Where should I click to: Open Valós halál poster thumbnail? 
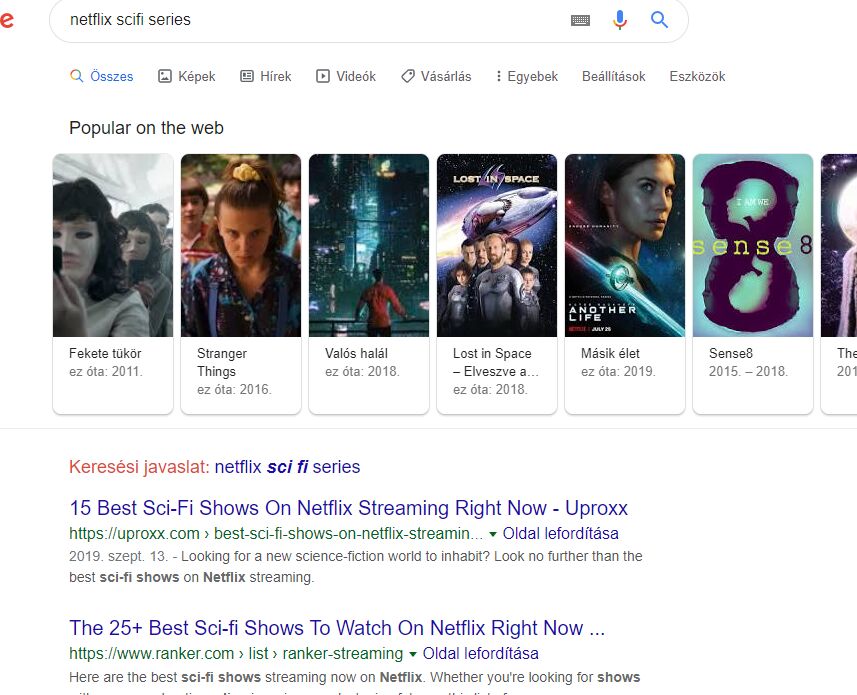(x=369, y=245)
